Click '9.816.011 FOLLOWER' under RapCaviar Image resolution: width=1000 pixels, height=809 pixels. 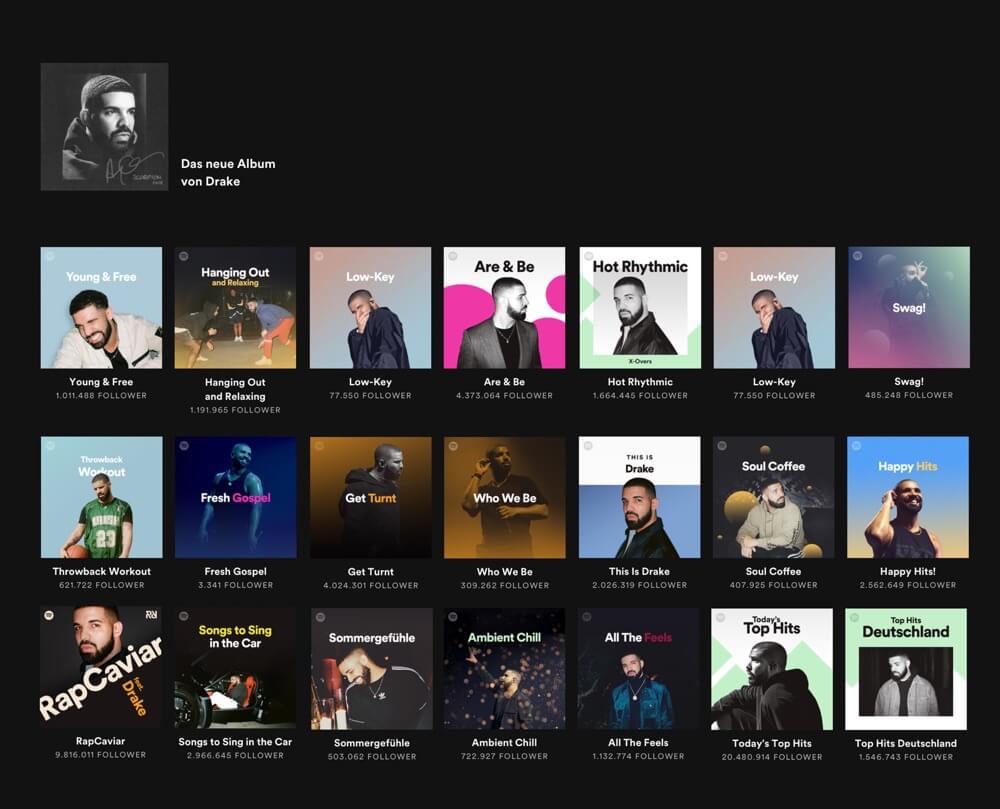coord(101,754)
